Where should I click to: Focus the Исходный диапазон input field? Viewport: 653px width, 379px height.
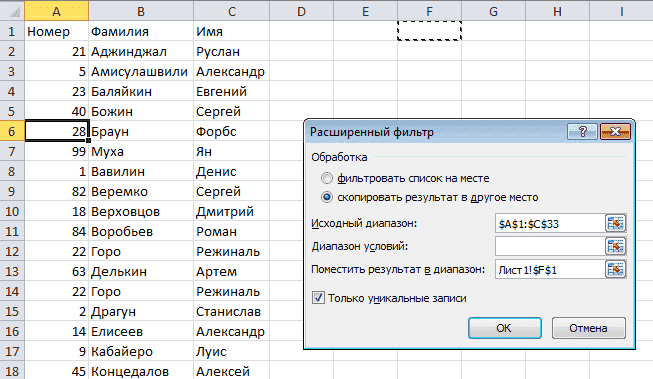(x=550, y=224)
